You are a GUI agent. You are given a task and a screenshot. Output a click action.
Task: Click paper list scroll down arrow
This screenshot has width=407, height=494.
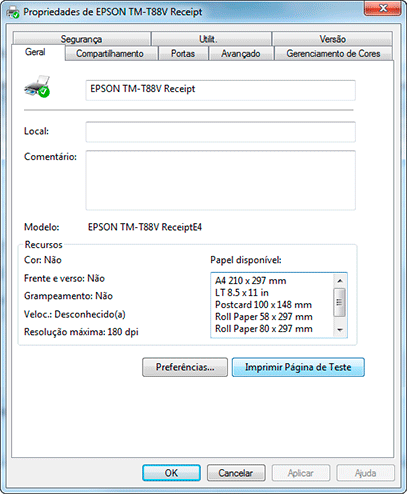340,330
